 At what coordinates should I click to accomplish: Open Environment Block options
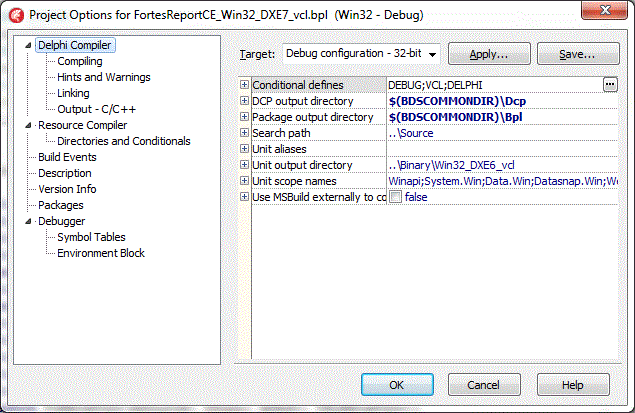click(x=101, y=253)
